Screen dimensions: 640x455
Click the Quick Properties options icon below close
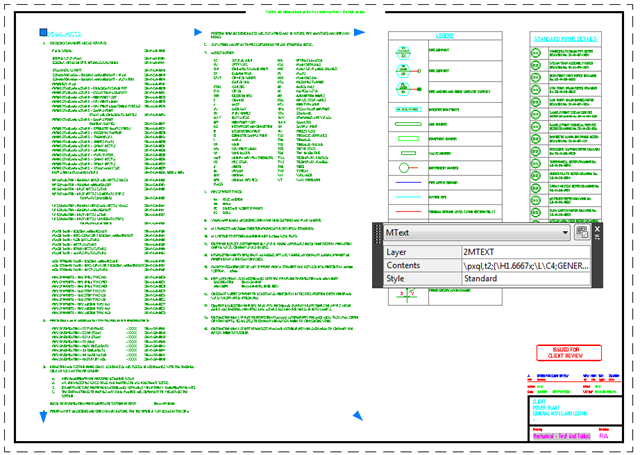pos(599,239)
